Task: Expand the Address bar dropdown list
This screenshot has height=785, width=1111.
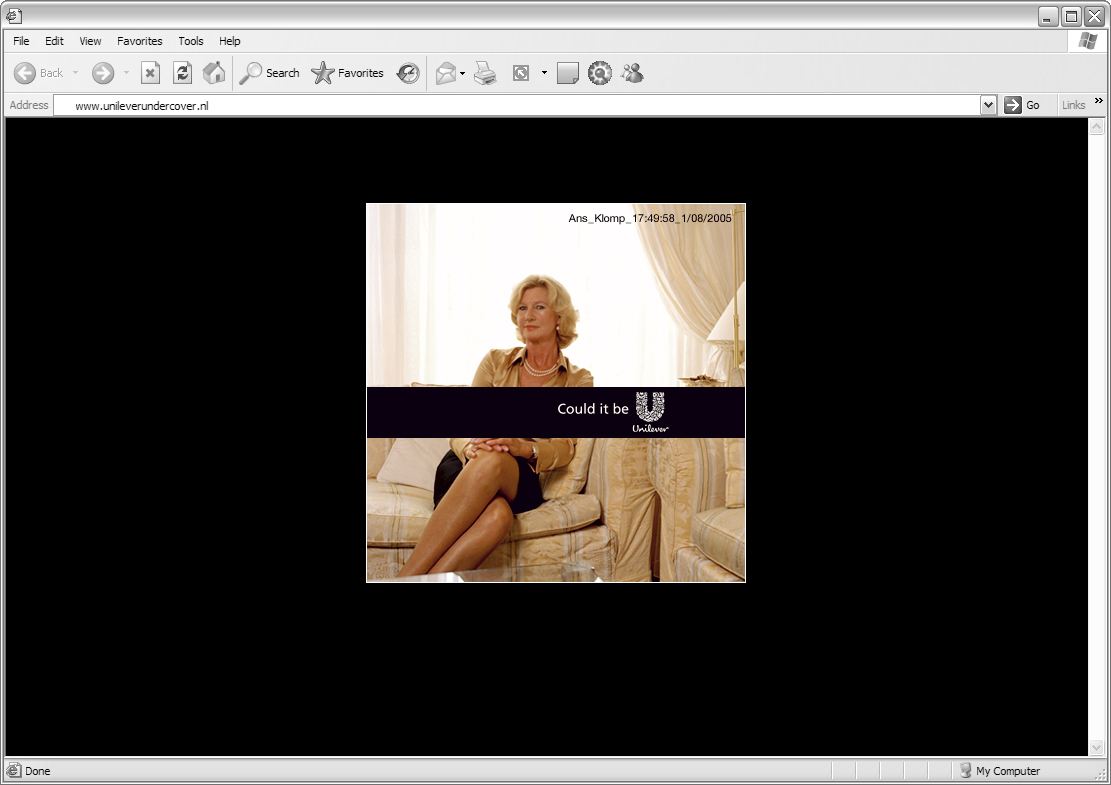Action: pos(988,106)
